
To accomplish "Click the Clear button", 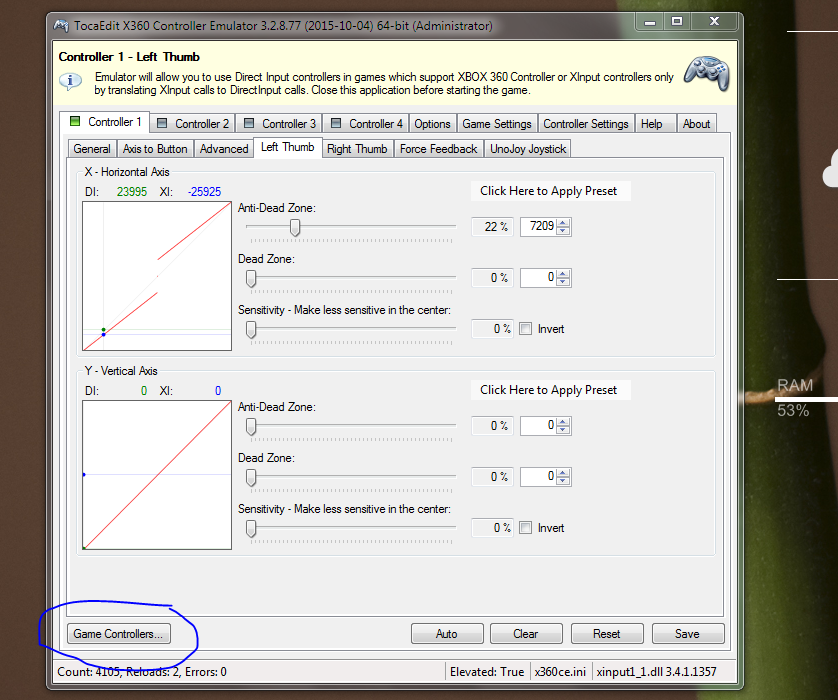I will [x=526, y=634].
